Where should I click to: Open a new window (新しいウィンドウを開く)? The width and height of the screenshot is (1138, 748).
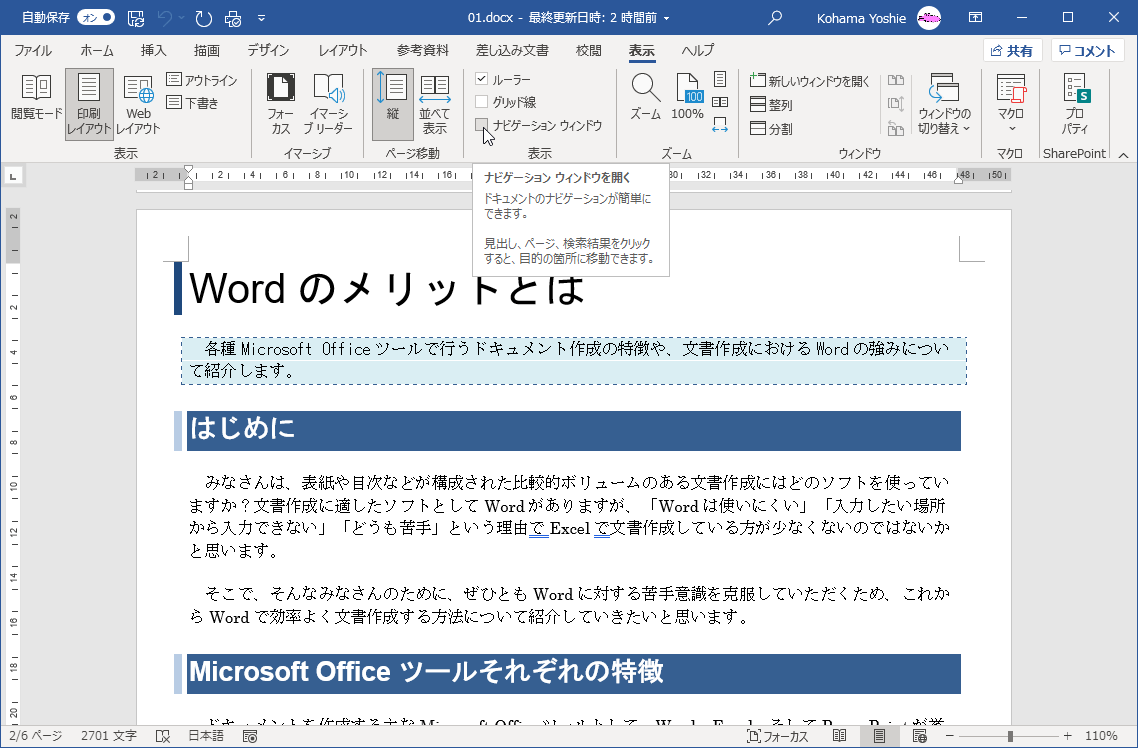coord(809,81)
